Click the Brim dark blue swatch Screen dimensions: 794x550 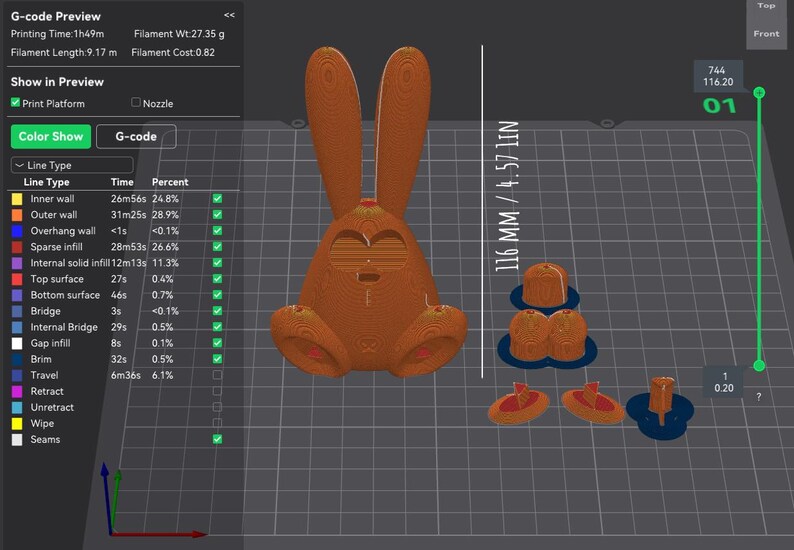[17, 359]
